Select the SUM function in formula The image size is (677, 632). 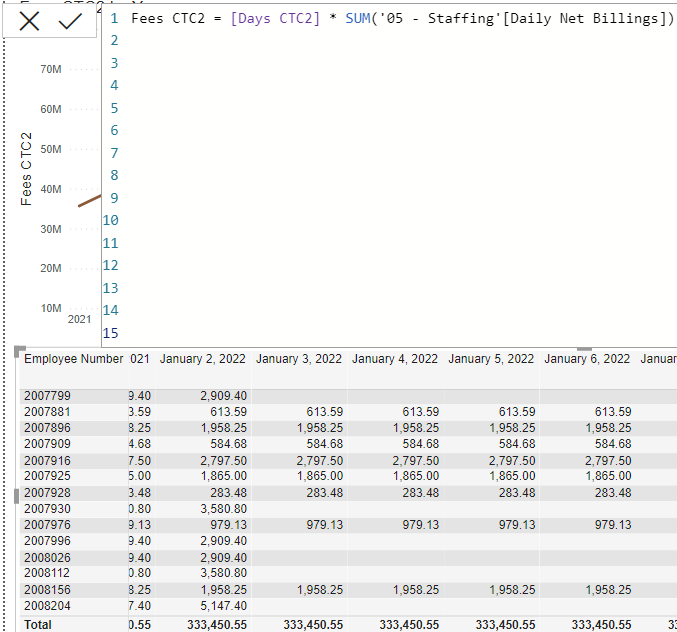[x=358, y=19]
